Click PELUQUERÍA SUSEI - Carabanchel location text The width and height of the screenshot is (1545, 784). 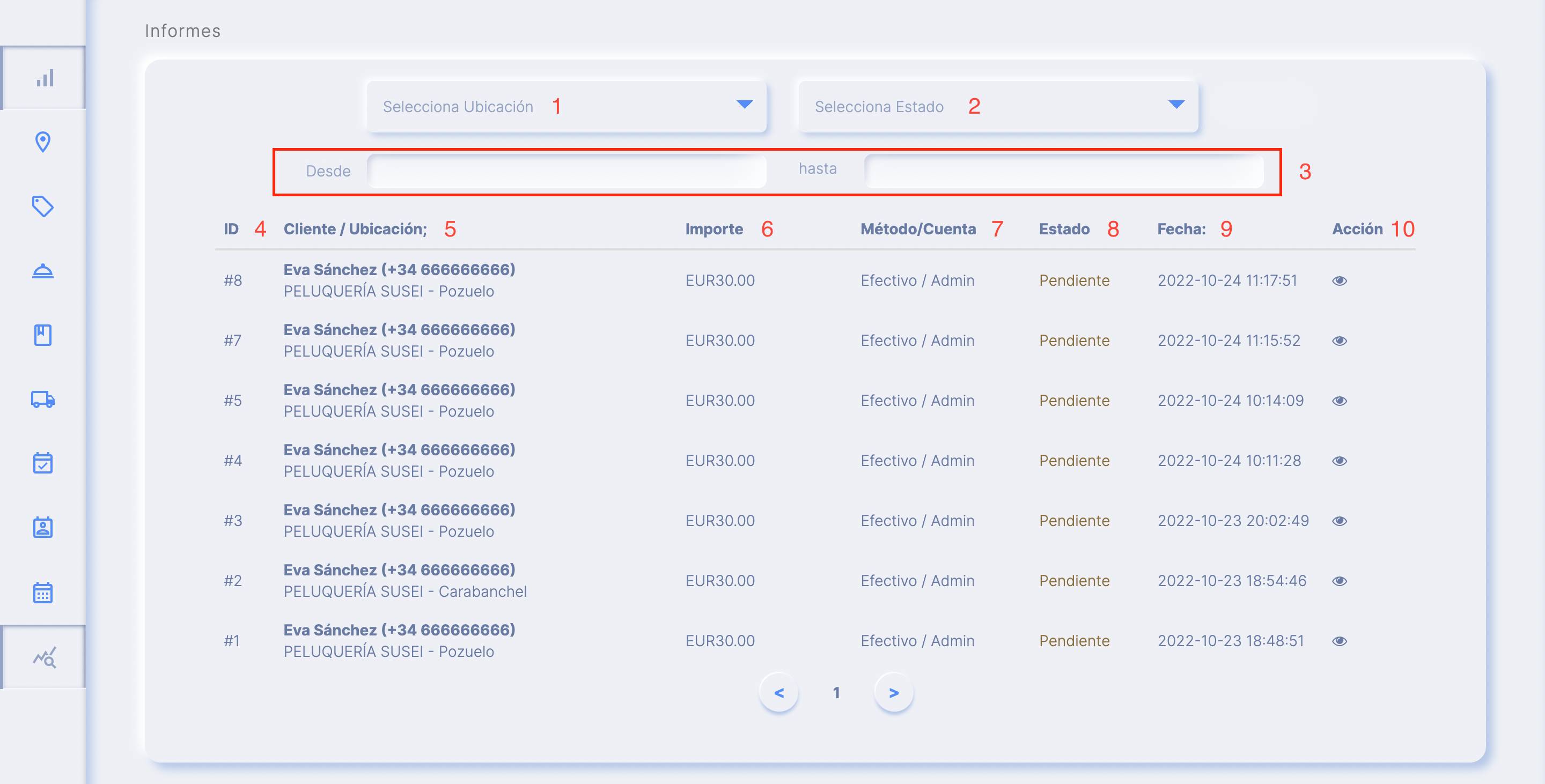(405, 591)
